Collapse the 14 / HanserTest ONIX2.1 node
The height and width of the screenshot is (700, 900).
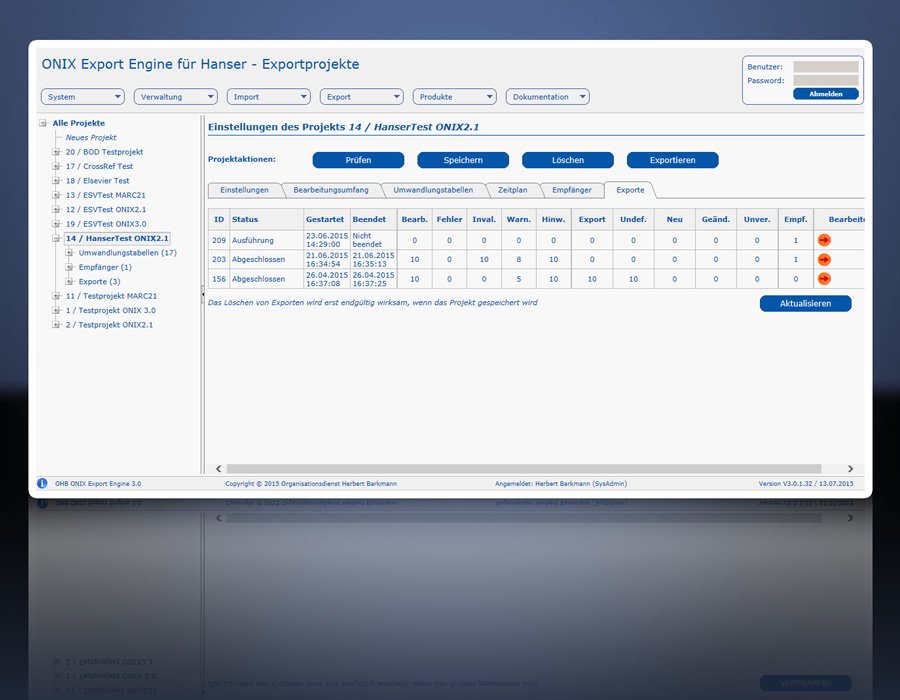(x=56, y=238)
